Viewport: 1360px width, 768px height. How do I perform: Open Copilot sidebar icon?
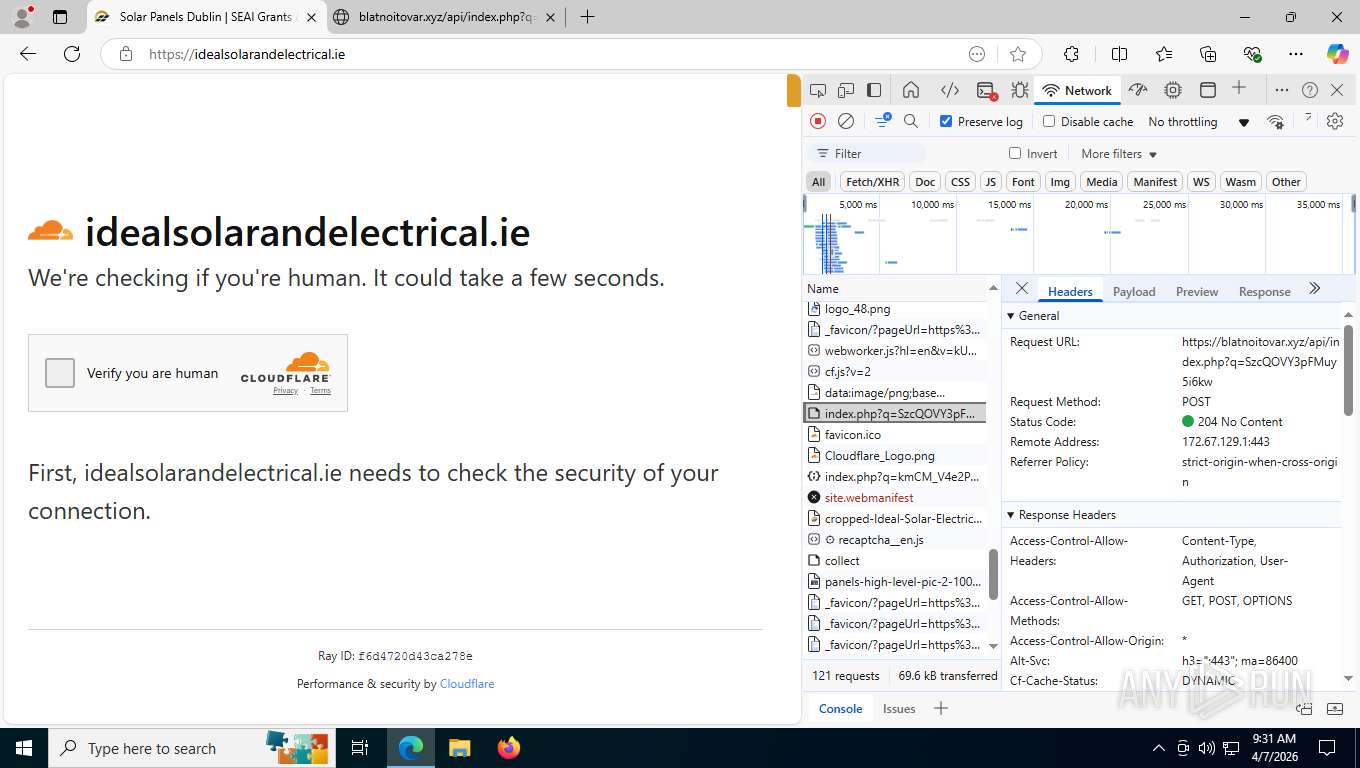click(1337, 54)
